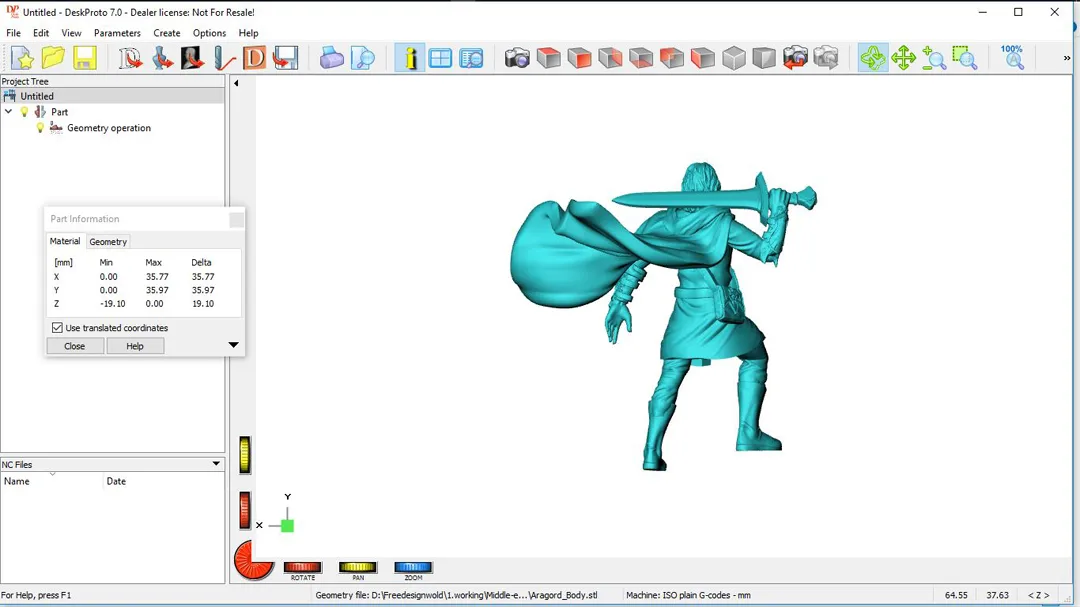Sort NC Files by the Name column
This screenshot has height=607, width=1080.
(x=52, y=482)
